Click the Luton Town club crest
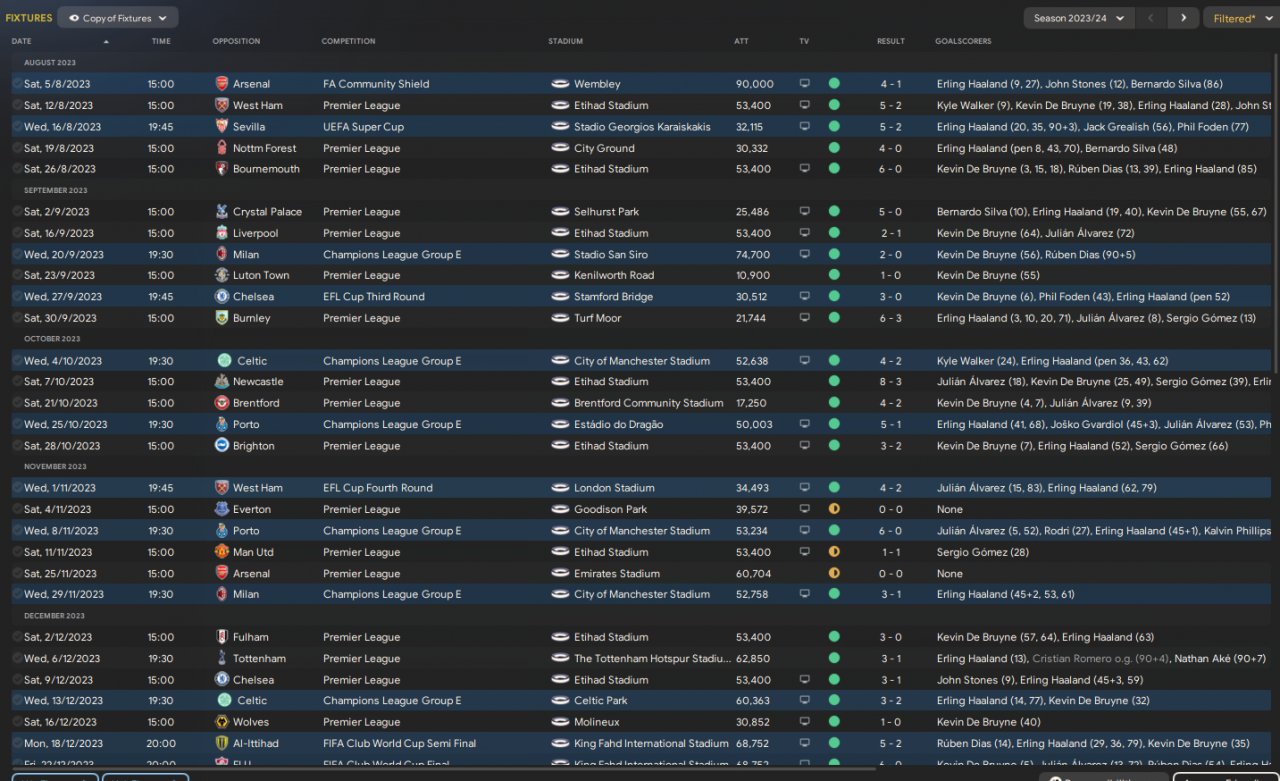This screenshot has width=1280, height=781. click(222, 275)
